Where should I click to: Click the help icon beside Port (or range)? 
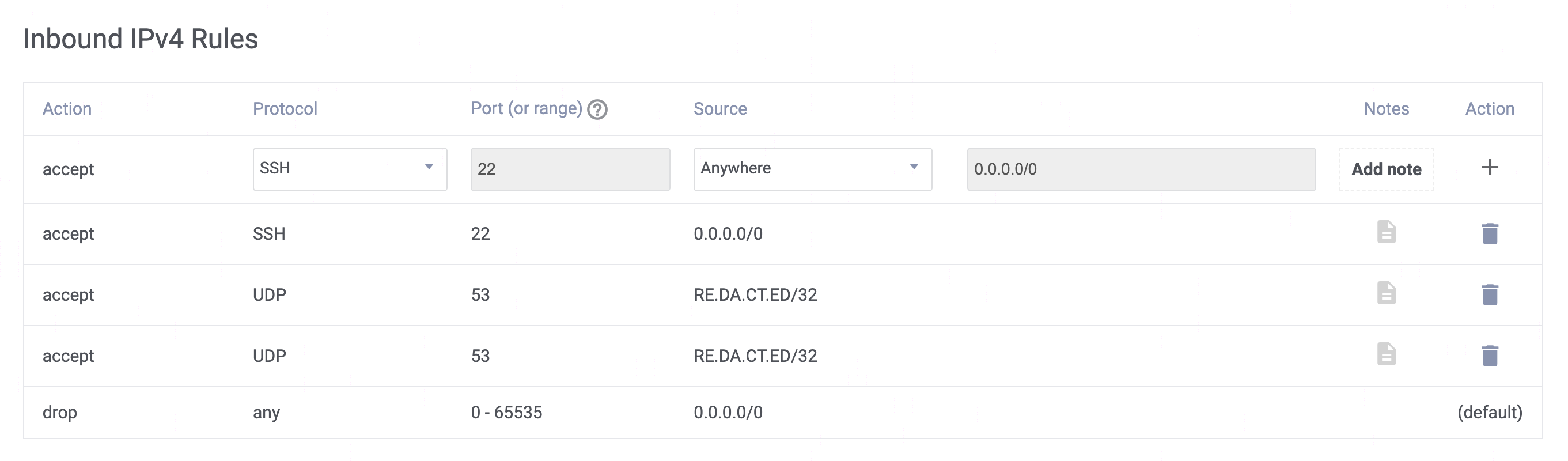[597, 109]
